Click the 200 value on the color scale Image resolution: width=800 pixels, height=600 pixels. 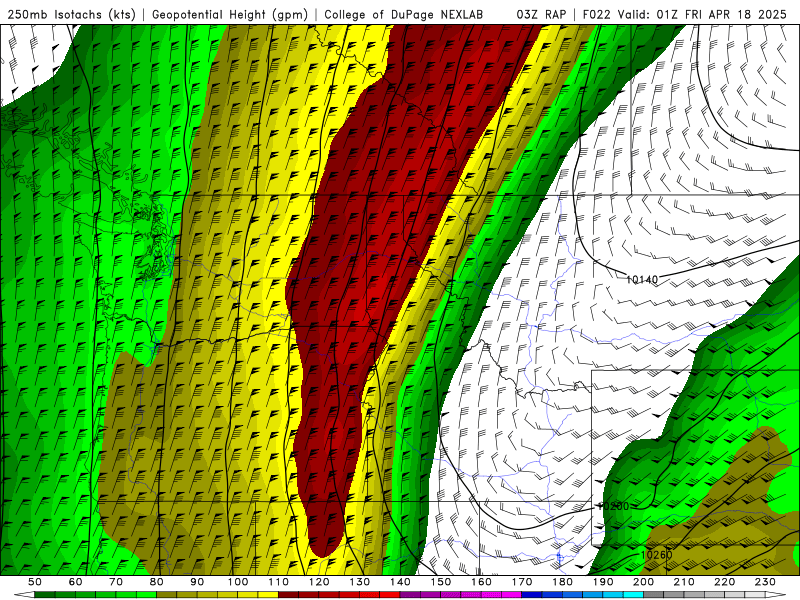pyautogui.click(x=644, y=582)
